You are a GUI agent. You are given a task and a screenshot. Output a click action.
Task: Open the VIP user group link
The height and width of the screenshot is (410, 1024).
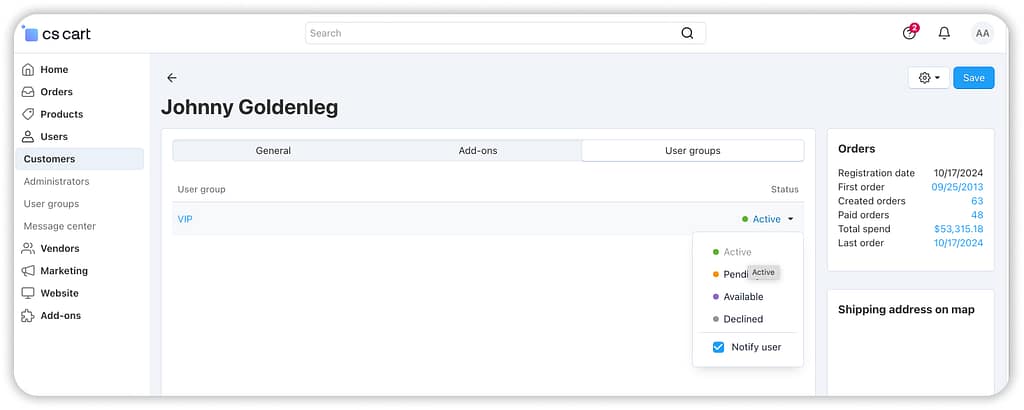coord(185,219)
